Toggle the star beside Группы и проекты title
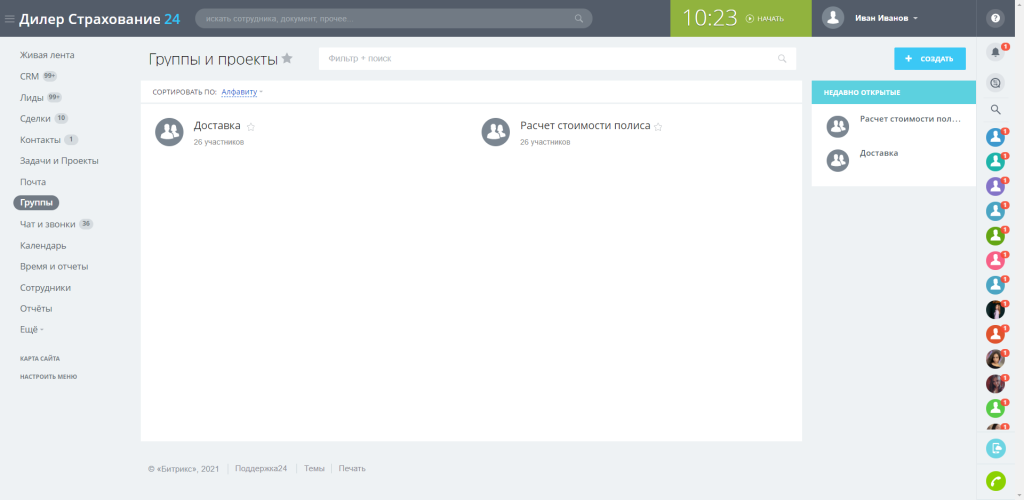The width and height of the screenshot is (1024, 500). 287,59
